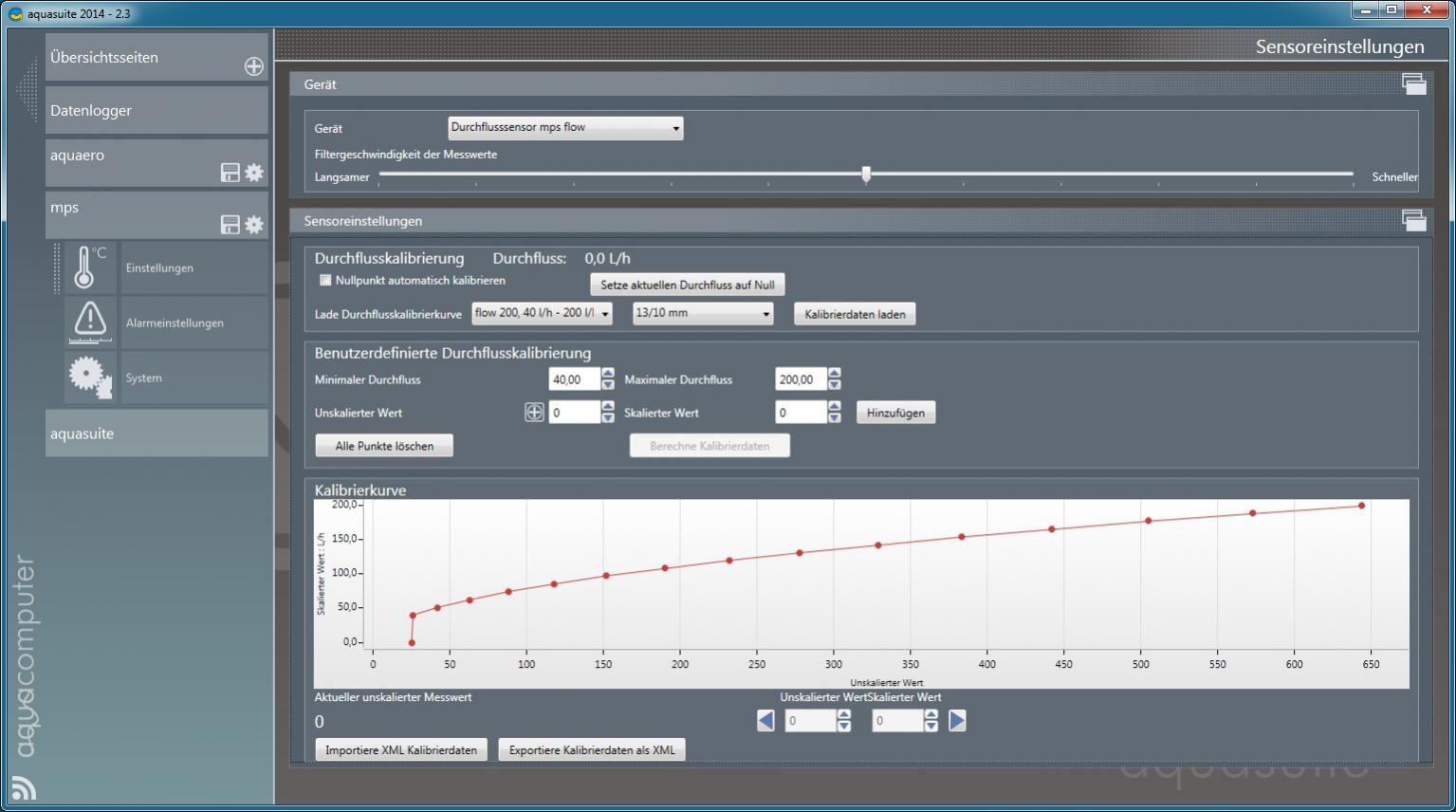Open the Gerät device dropdown

[565, 128]
